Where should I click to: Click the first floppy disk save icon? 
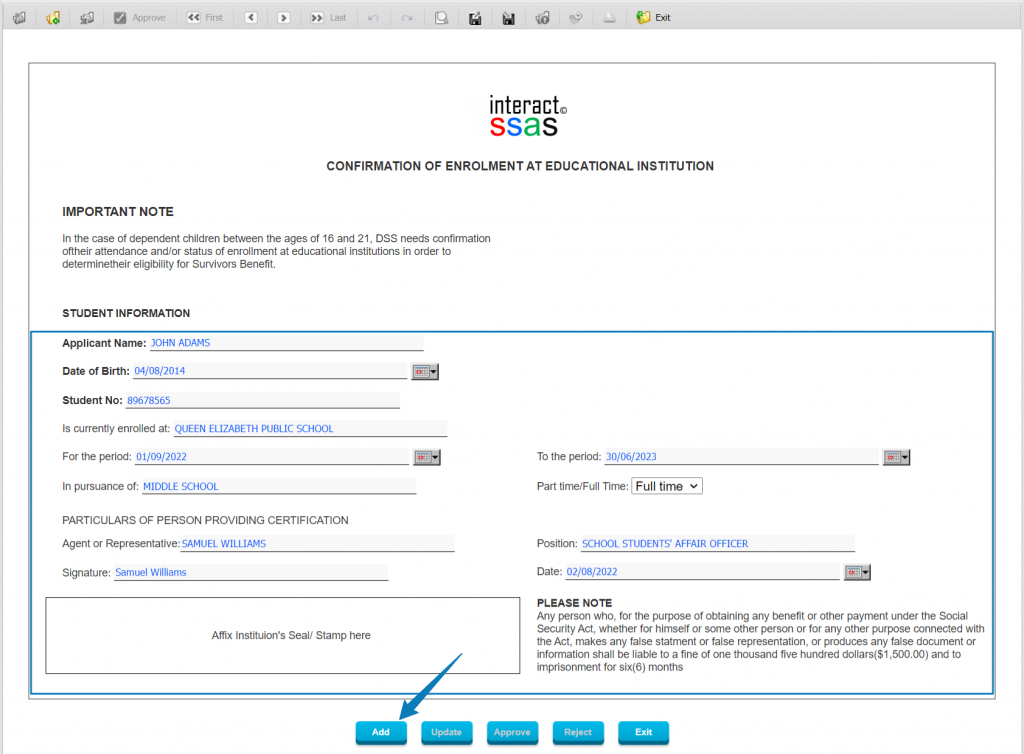click(x=475, y=18)
